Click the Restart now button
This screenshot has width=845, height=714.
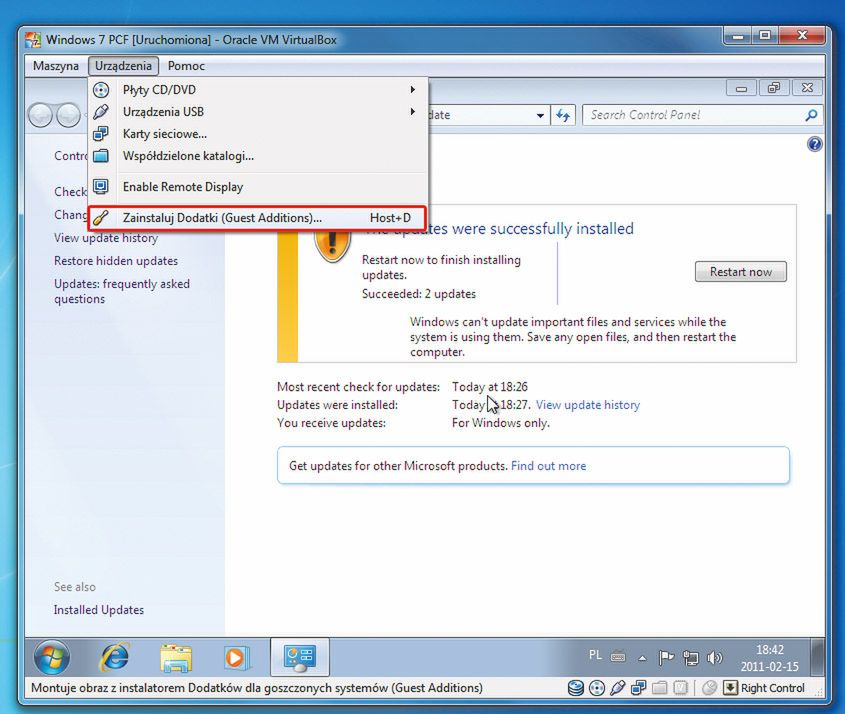pos(740,272)
